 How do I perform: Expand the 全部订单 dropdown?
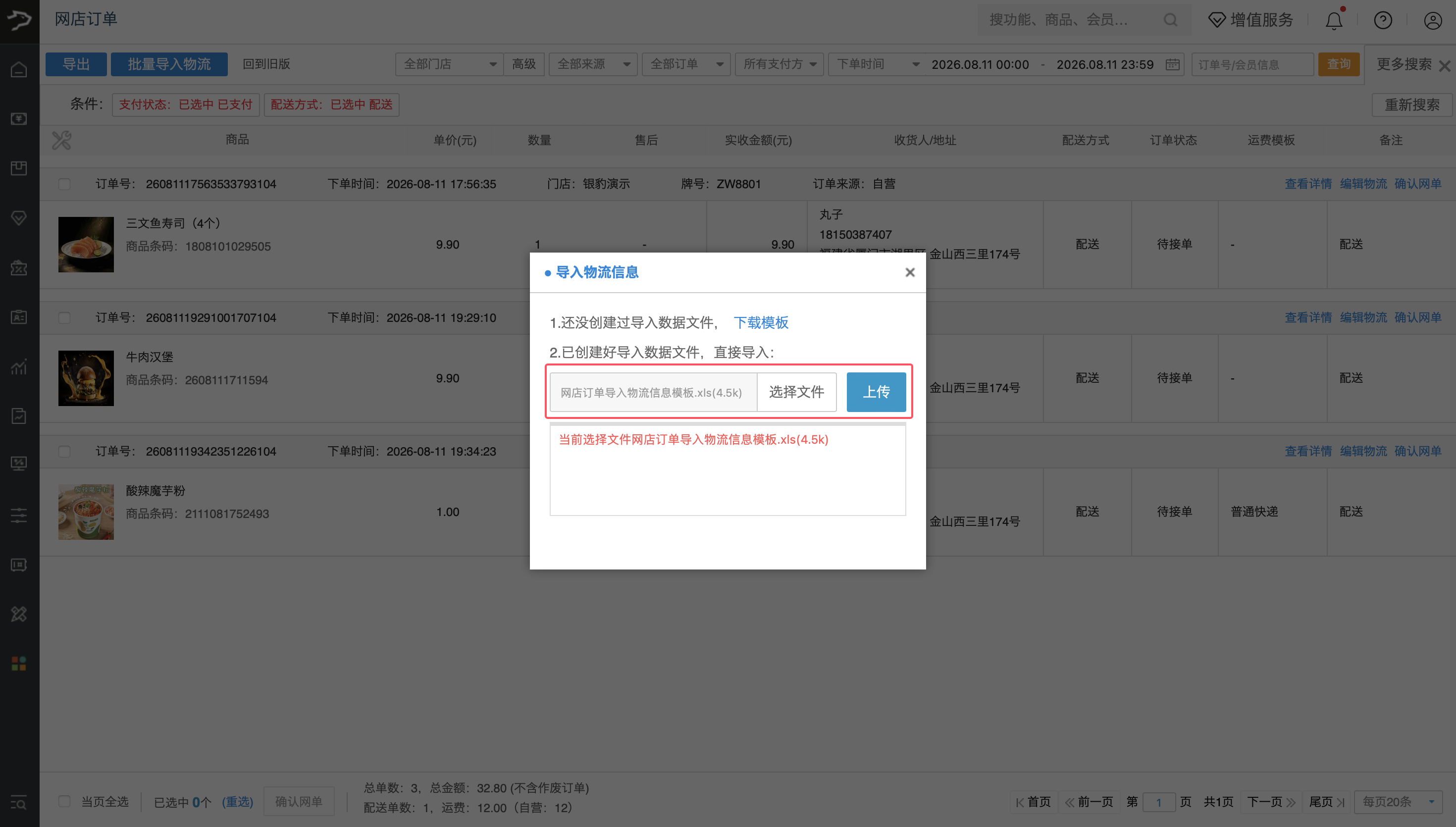(x=686, y=64)
